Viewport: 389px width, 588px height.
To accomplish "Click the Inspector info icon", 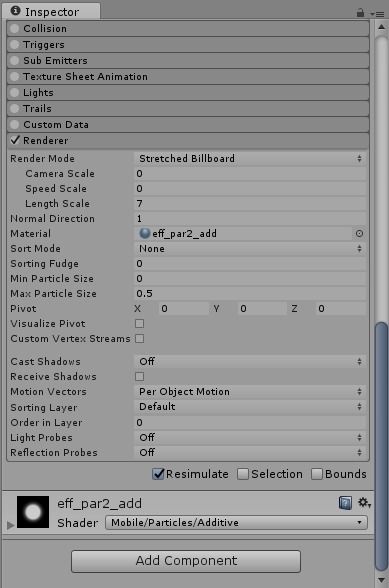I will [x=15, y=11].
